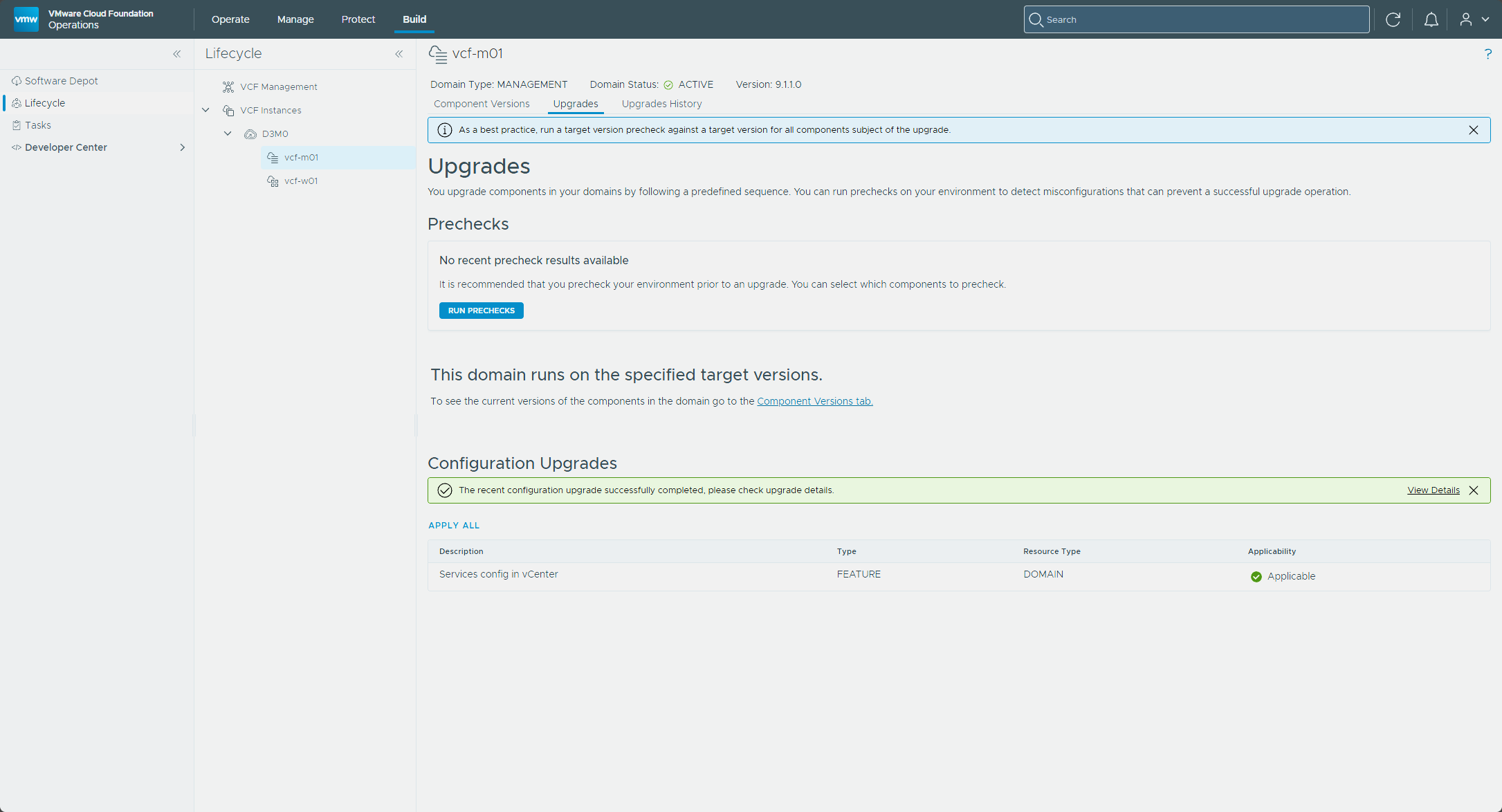Viewport: 1502px width, 812px height.
Task: Close the configuration upgrade success banner
Action: coord(1474,490)
